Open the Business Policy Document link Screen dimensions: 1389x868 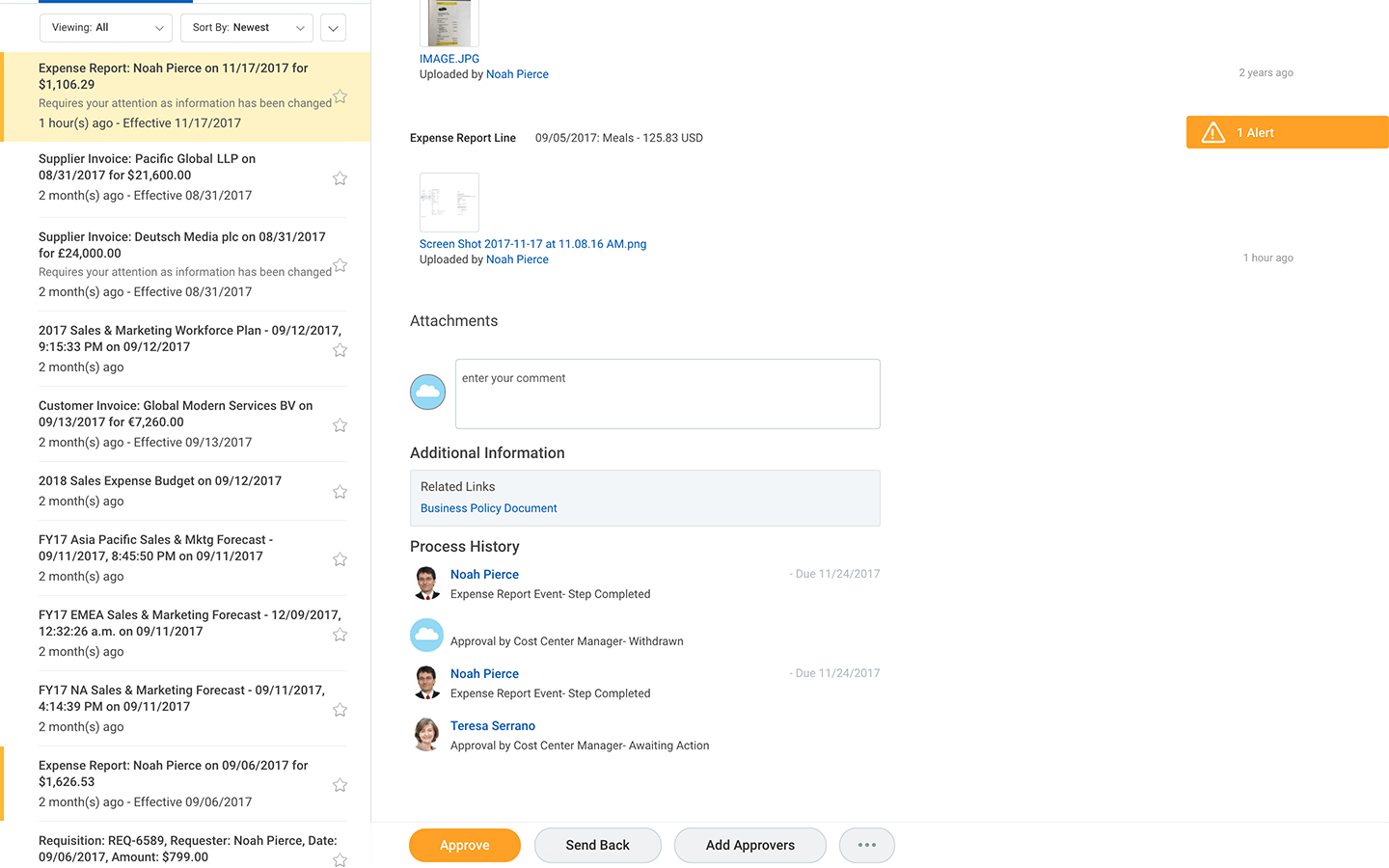488,508
